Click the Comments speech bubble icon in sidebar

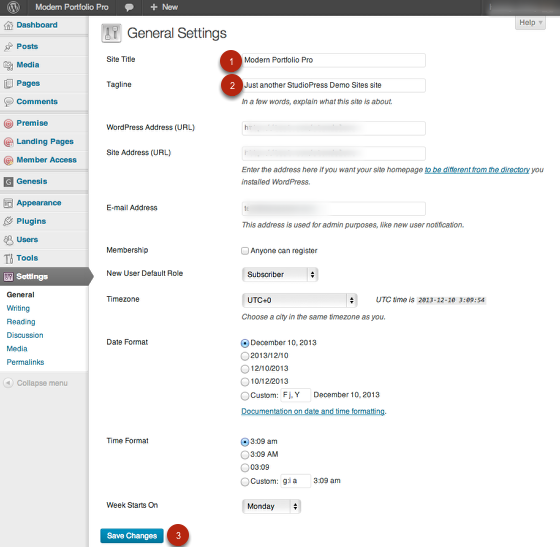(x=8, y=102)
